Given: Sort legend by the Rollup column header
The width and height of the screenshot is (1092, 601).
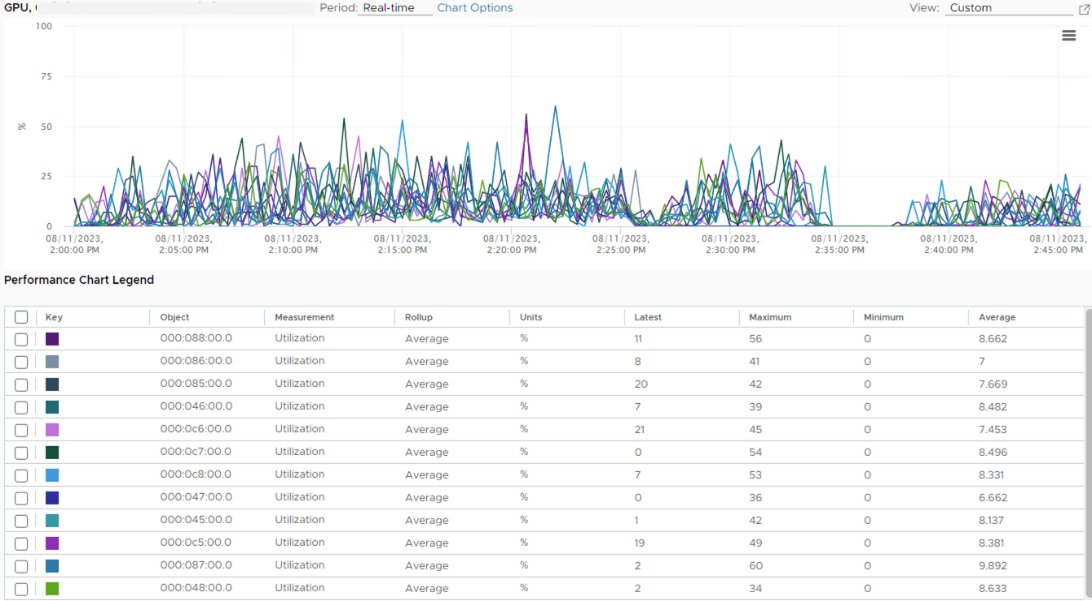Looking at the screenshot, I should click(419, 317).
